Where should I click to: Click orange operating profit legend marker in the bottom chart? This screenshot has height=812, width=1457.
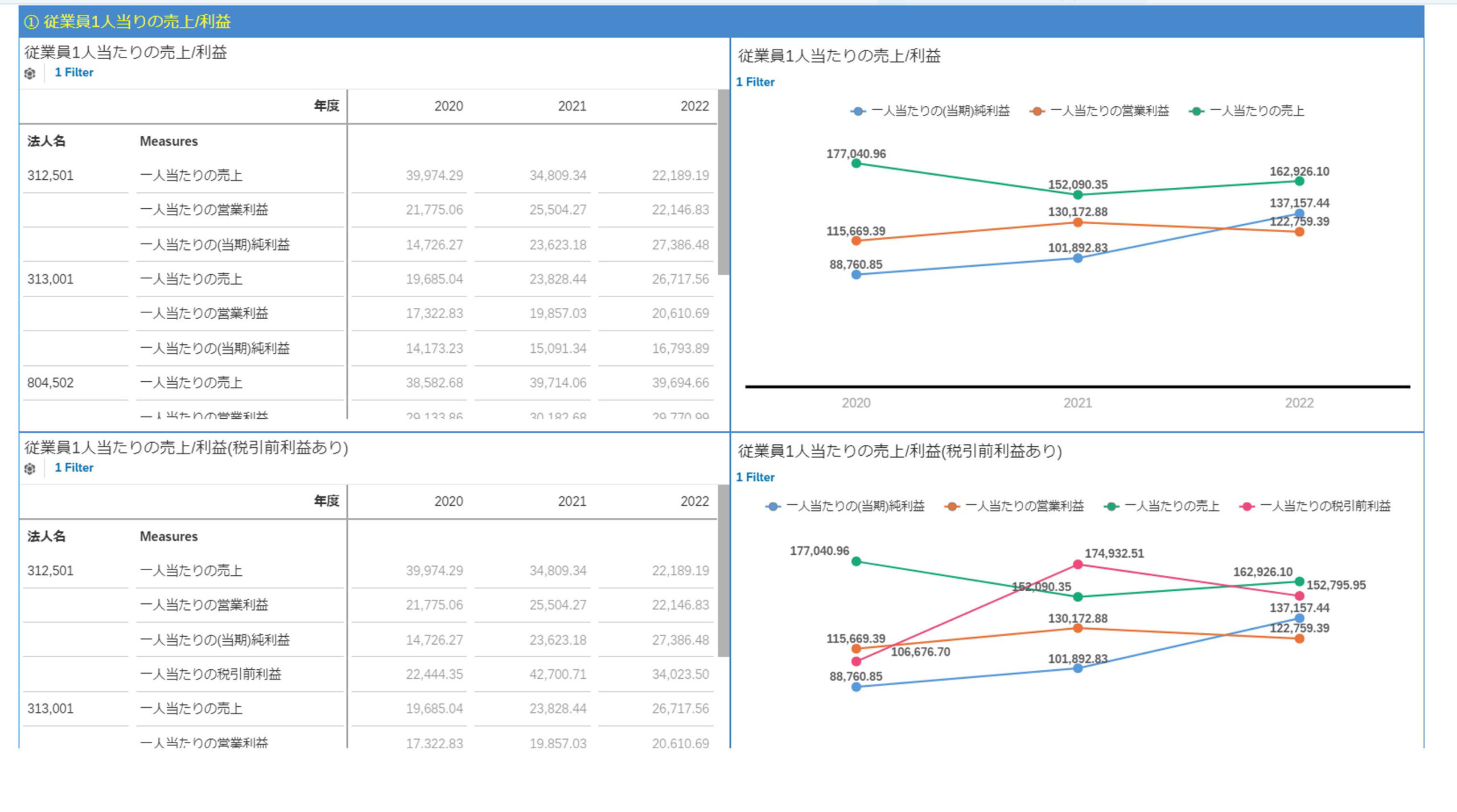952,506
